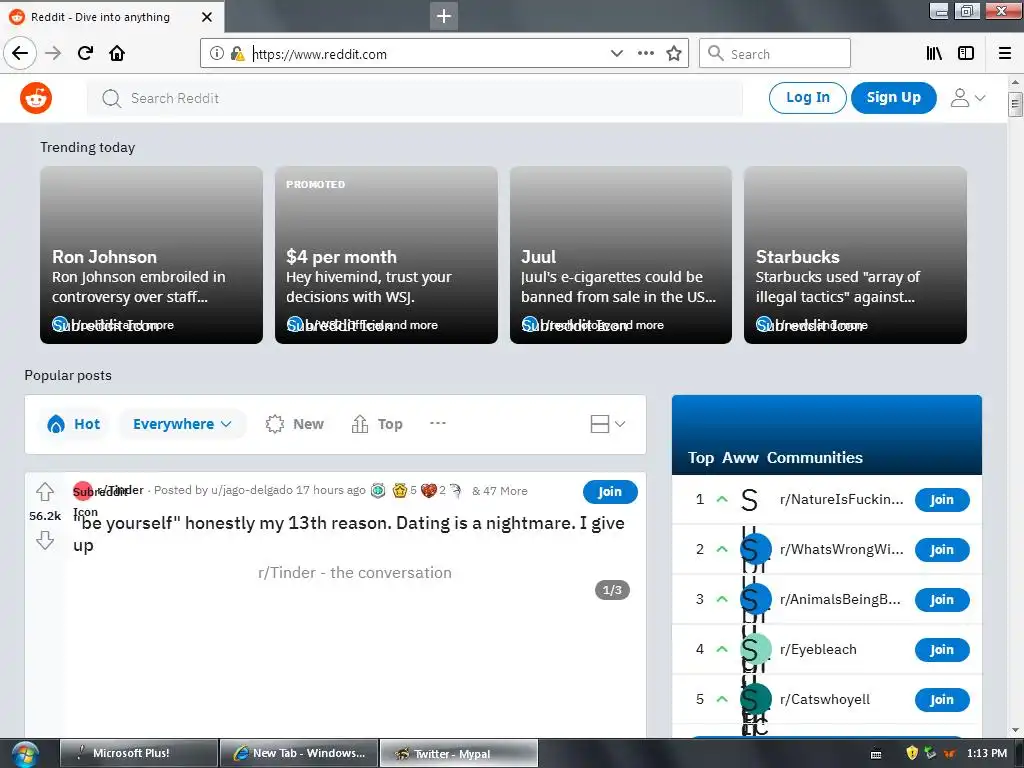Screen dimensions: 1024x768
Task: Click the r/Tinder subreddit icon
Action: [x=83, y=491]
